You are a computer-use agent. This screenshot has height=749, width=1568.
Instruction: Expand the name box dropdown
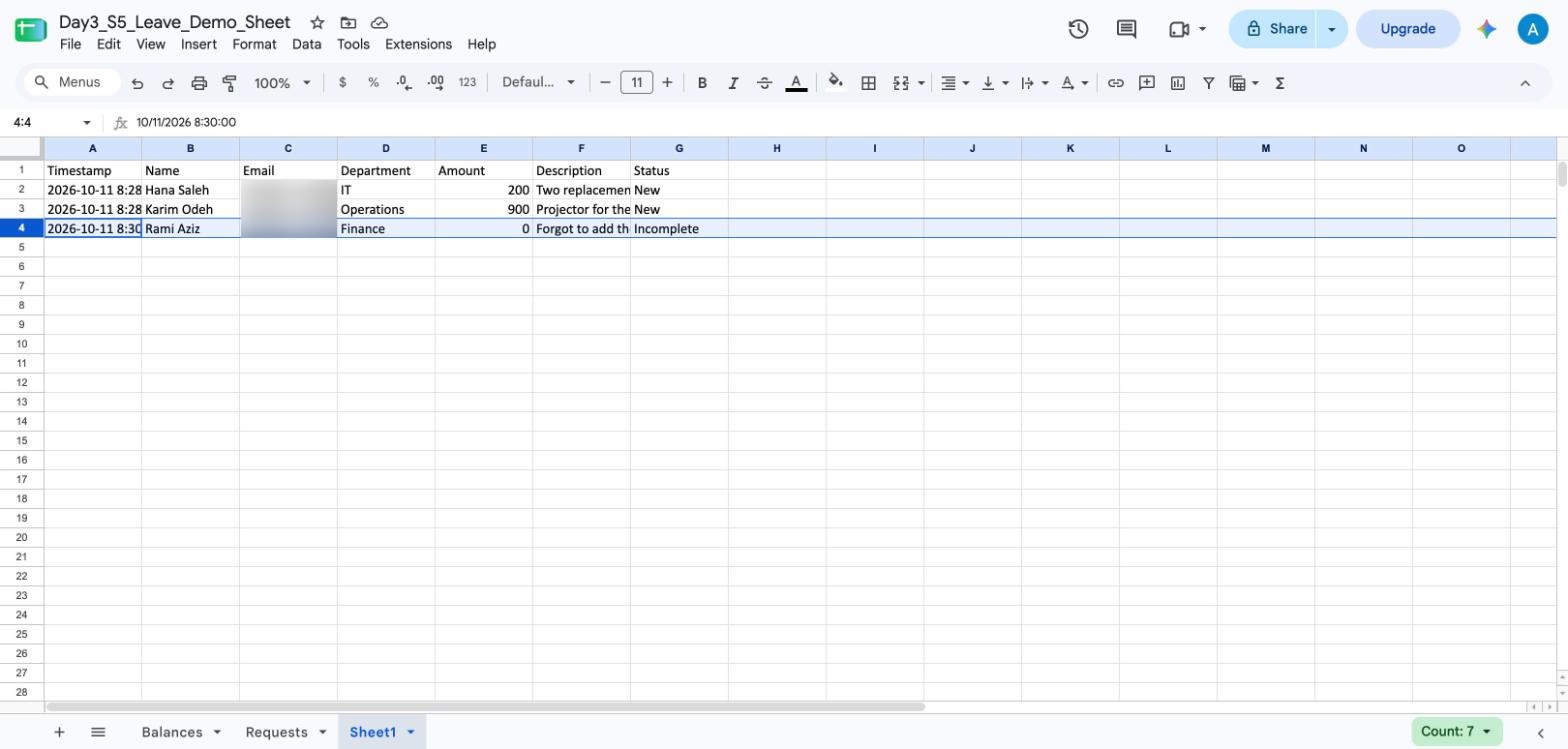pyautogui.click(x=87, y=122)
